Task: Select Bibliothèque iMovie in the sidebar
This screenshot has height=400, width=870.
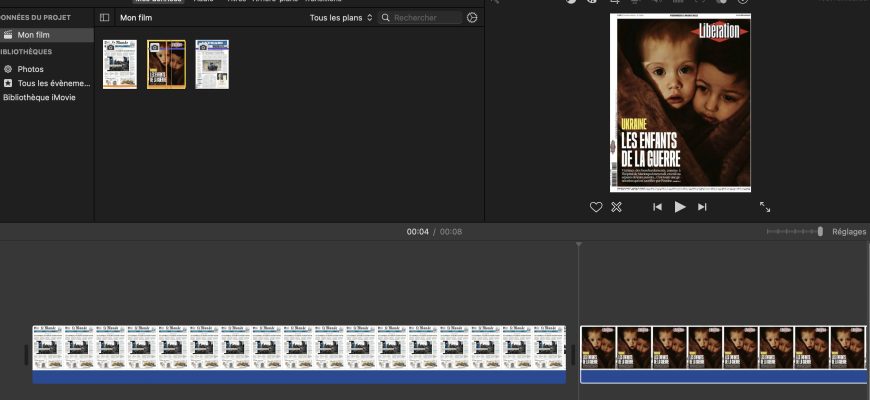Action: coord(39,97)
